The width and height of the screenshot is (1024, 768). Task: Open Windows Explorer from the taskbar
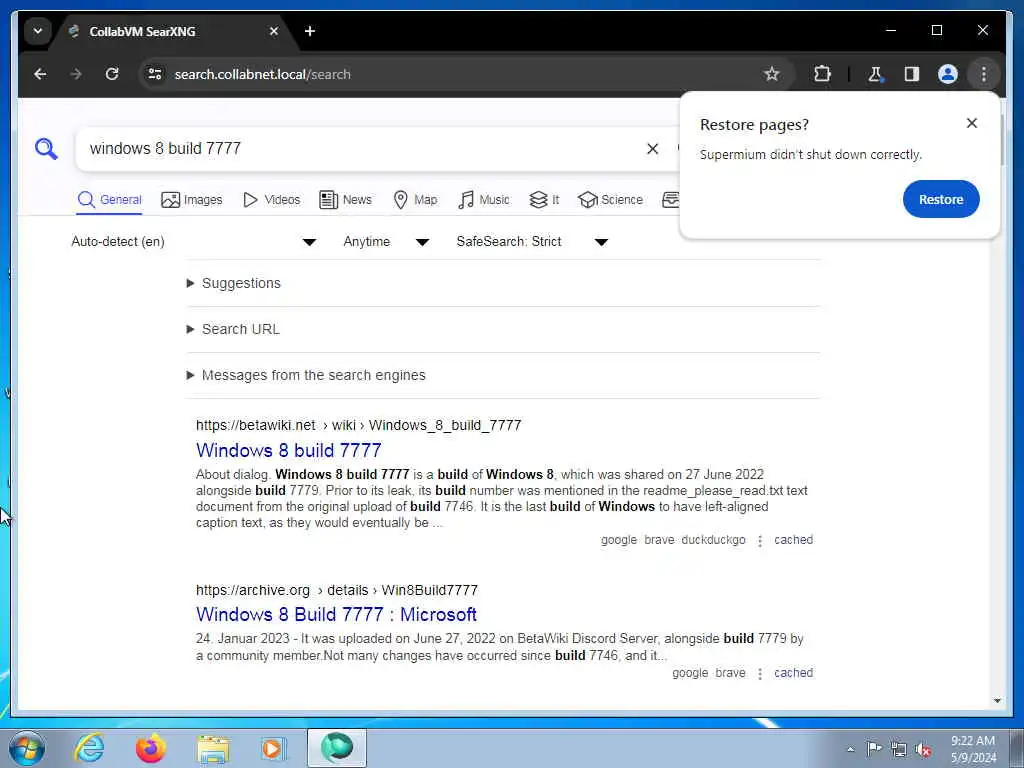point(213,749)
